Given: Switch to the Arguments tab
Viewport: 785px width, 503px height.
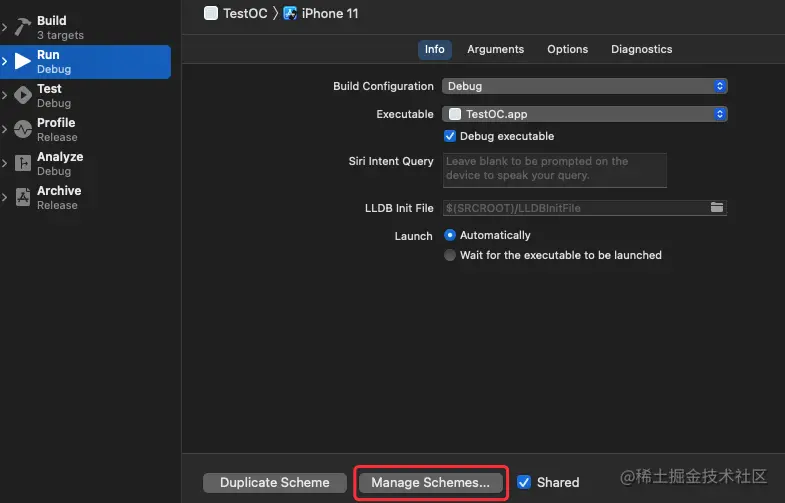Looking at the screenshot, I should click(495, 49).
